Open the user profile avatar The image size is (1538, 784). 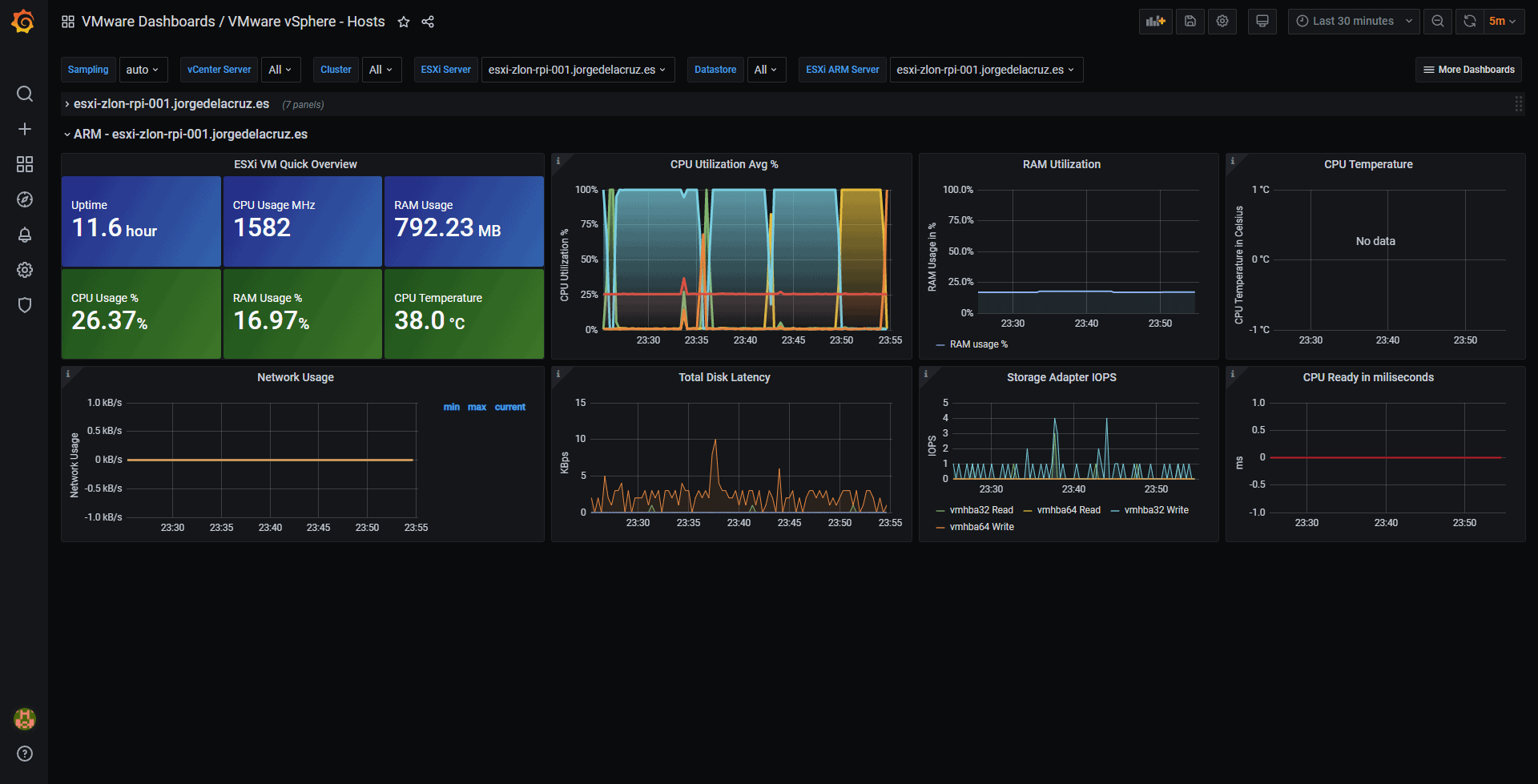[x=25, y=718]
